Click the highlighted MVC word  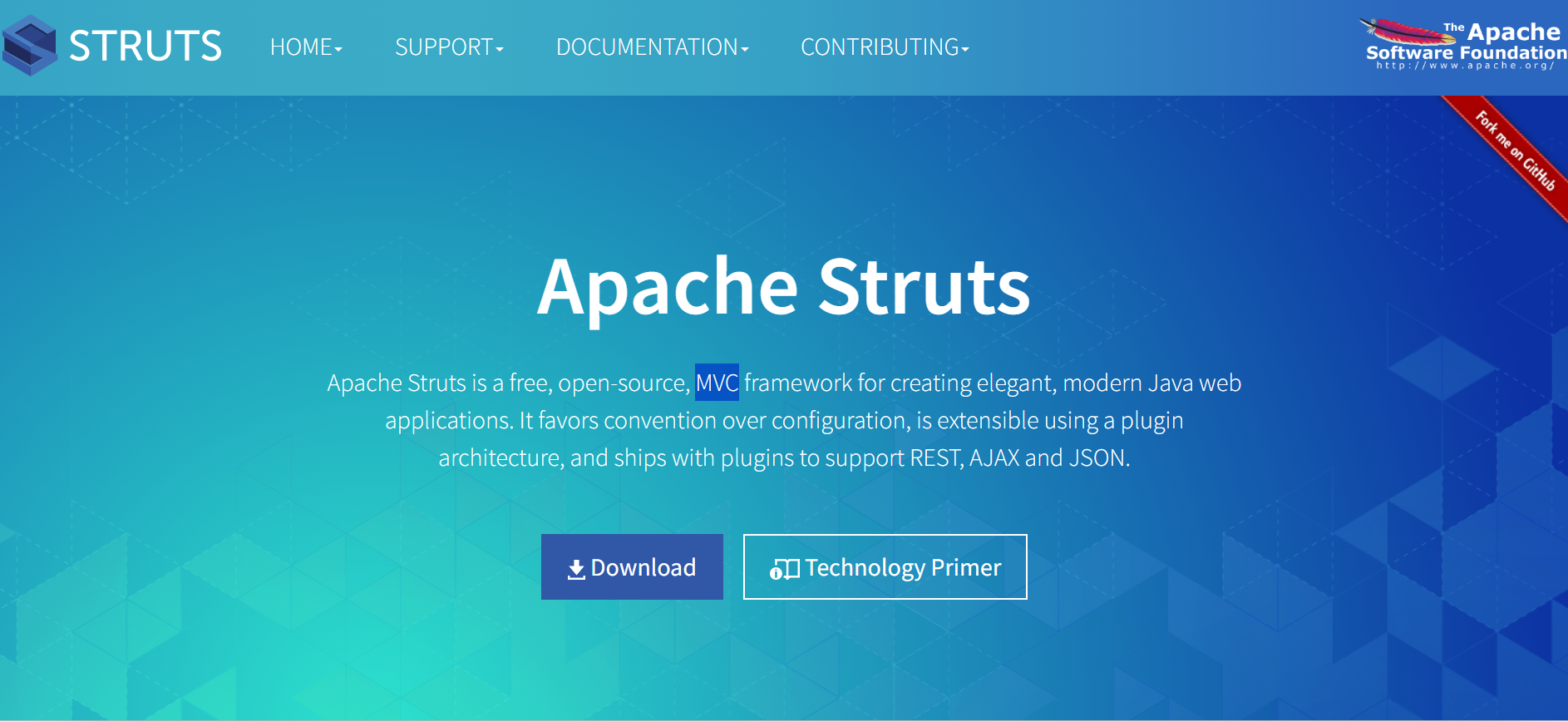(x=717, y=383)
